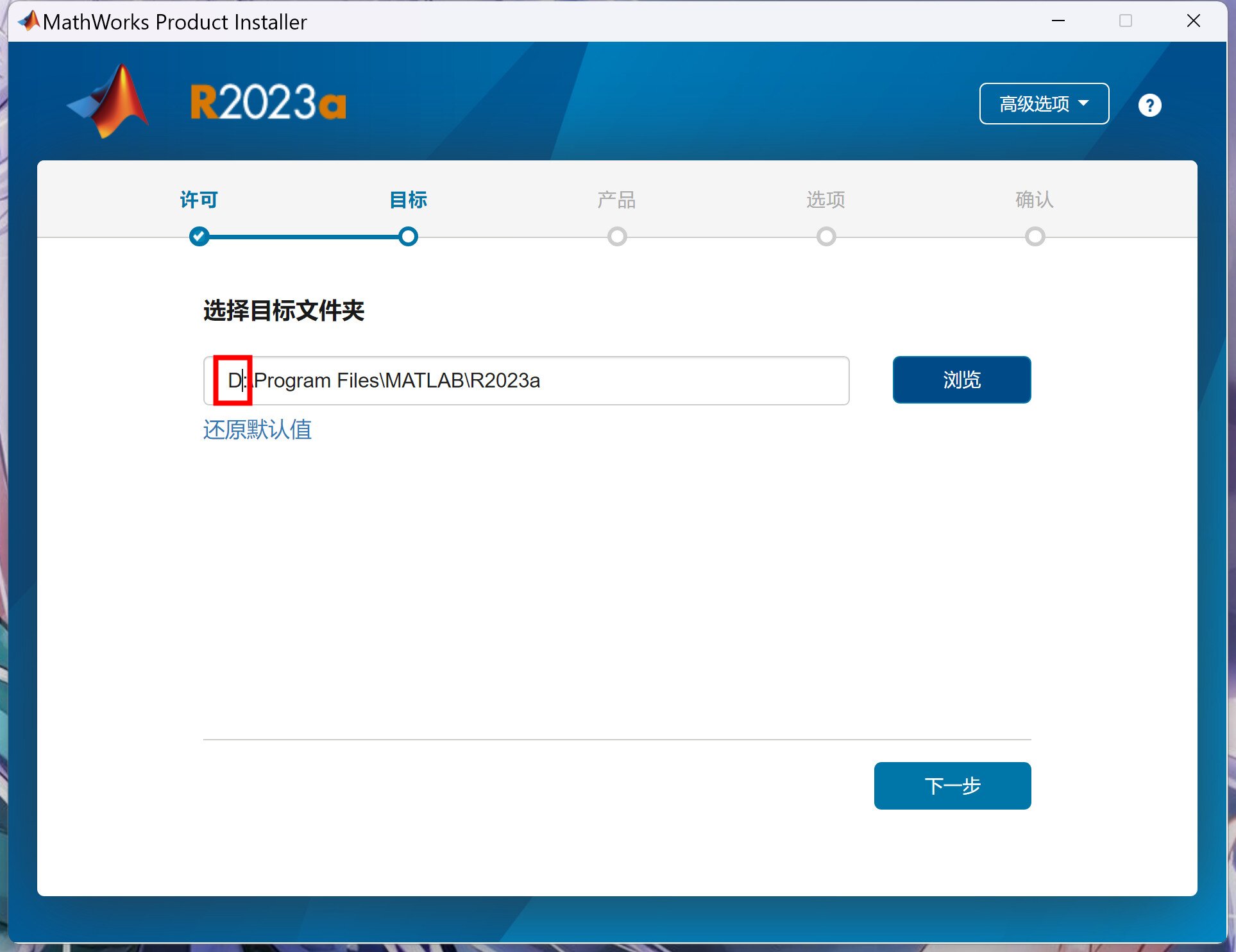Click the 下一步 next button
The height and width of the screenshot is (952, 1236).
(952, 785)
